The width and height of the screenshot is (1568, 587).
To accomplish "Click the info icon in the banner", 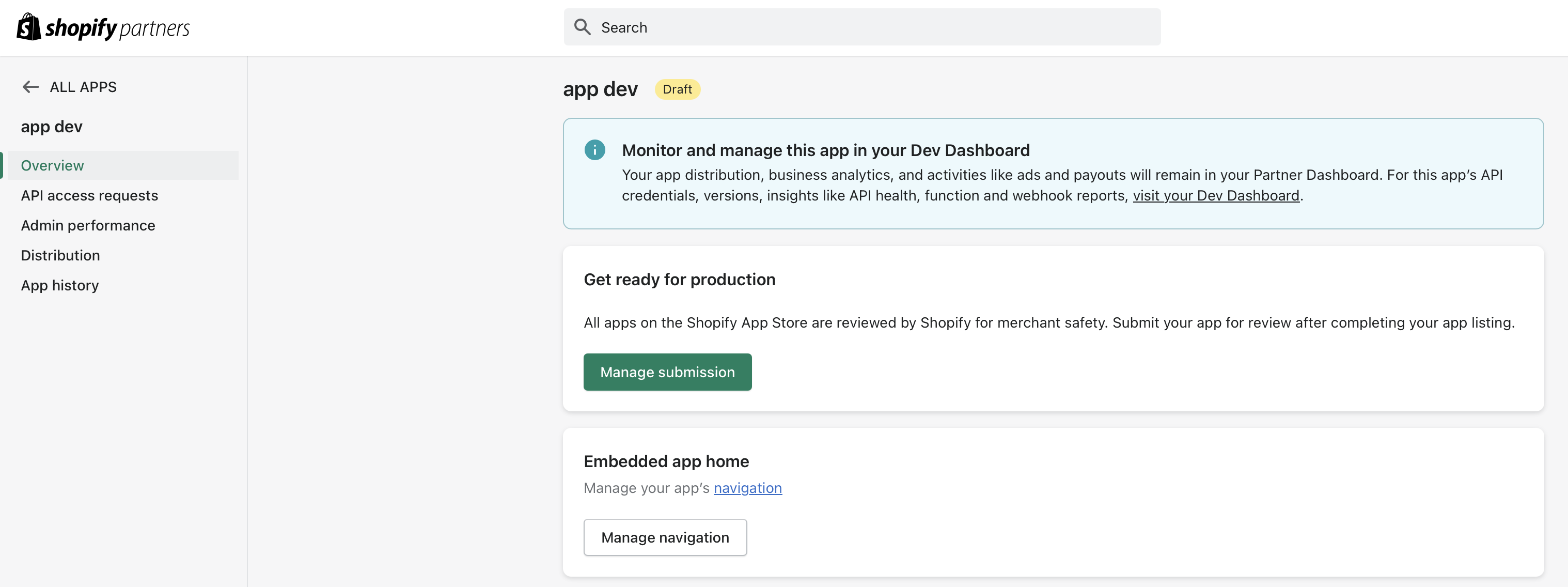I will [x=594, y=150].
